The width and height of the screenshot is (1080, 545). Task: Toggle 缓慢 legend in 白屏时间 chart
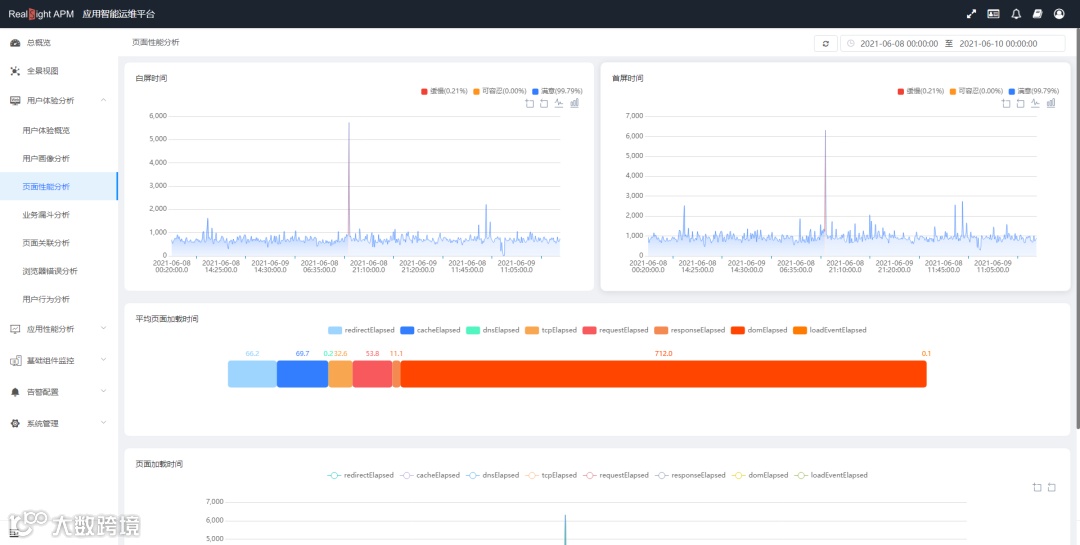444,91
